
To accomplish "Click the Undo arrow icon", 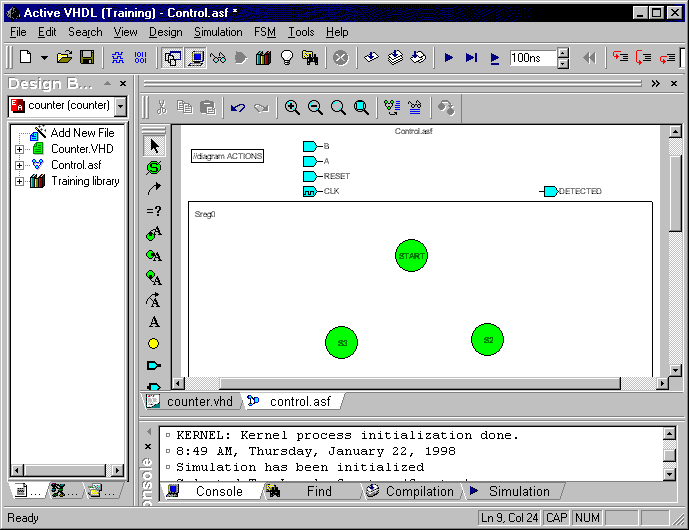I will 238,107.
